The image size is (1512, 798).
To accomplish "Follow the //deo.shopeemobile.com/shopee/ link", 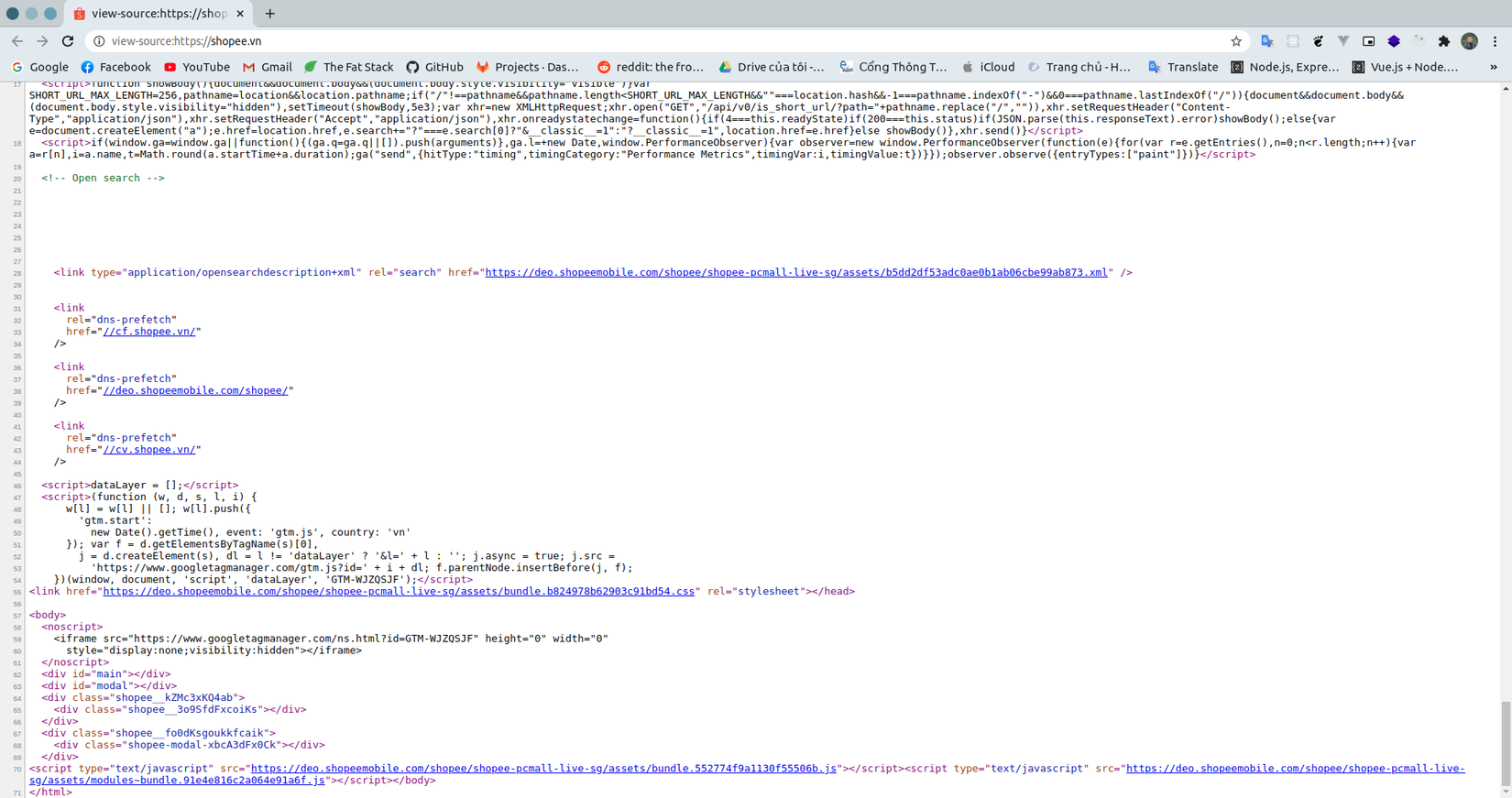I will [195, 391].
